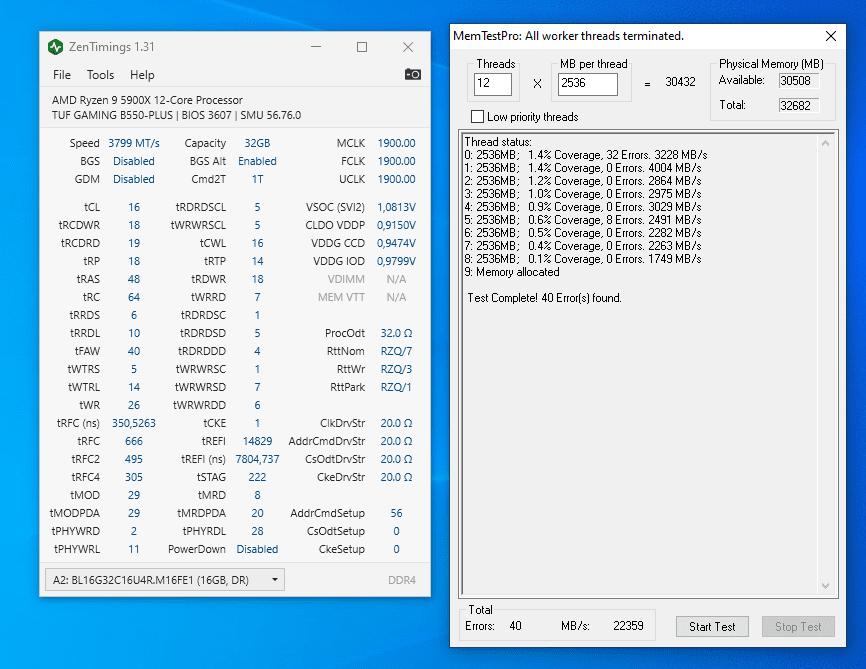Click the VDDG IOD value 0,9799V
Screen dimensions: 866x669
[396, 261]
